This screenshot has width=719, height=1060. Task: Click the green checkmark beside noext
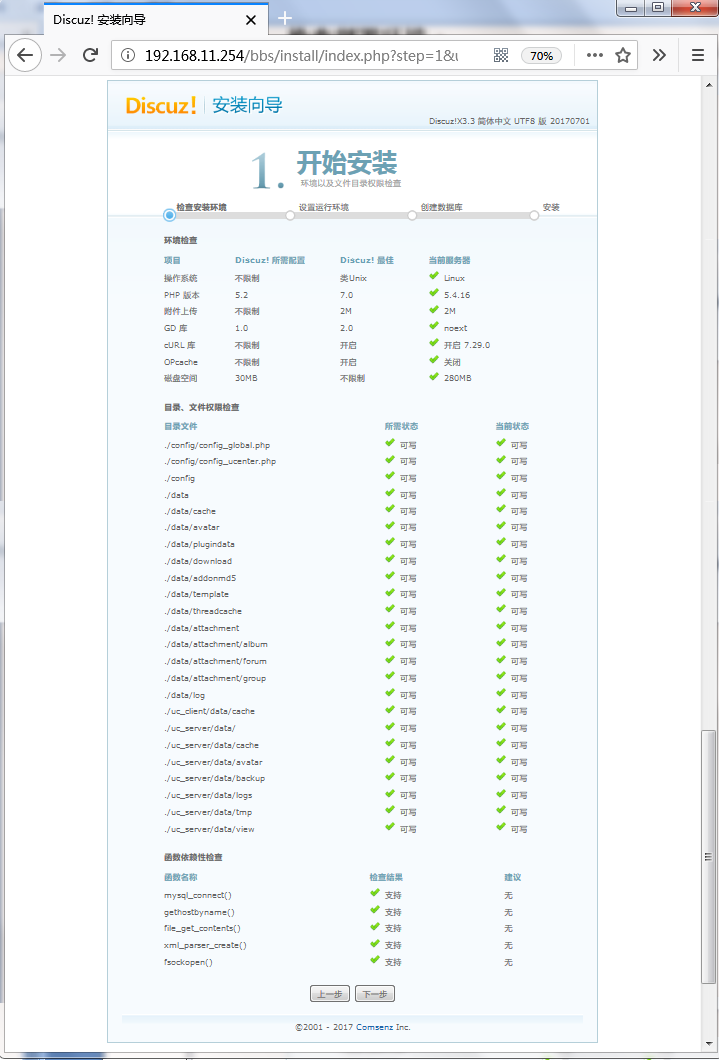click(x=434, y=326)
